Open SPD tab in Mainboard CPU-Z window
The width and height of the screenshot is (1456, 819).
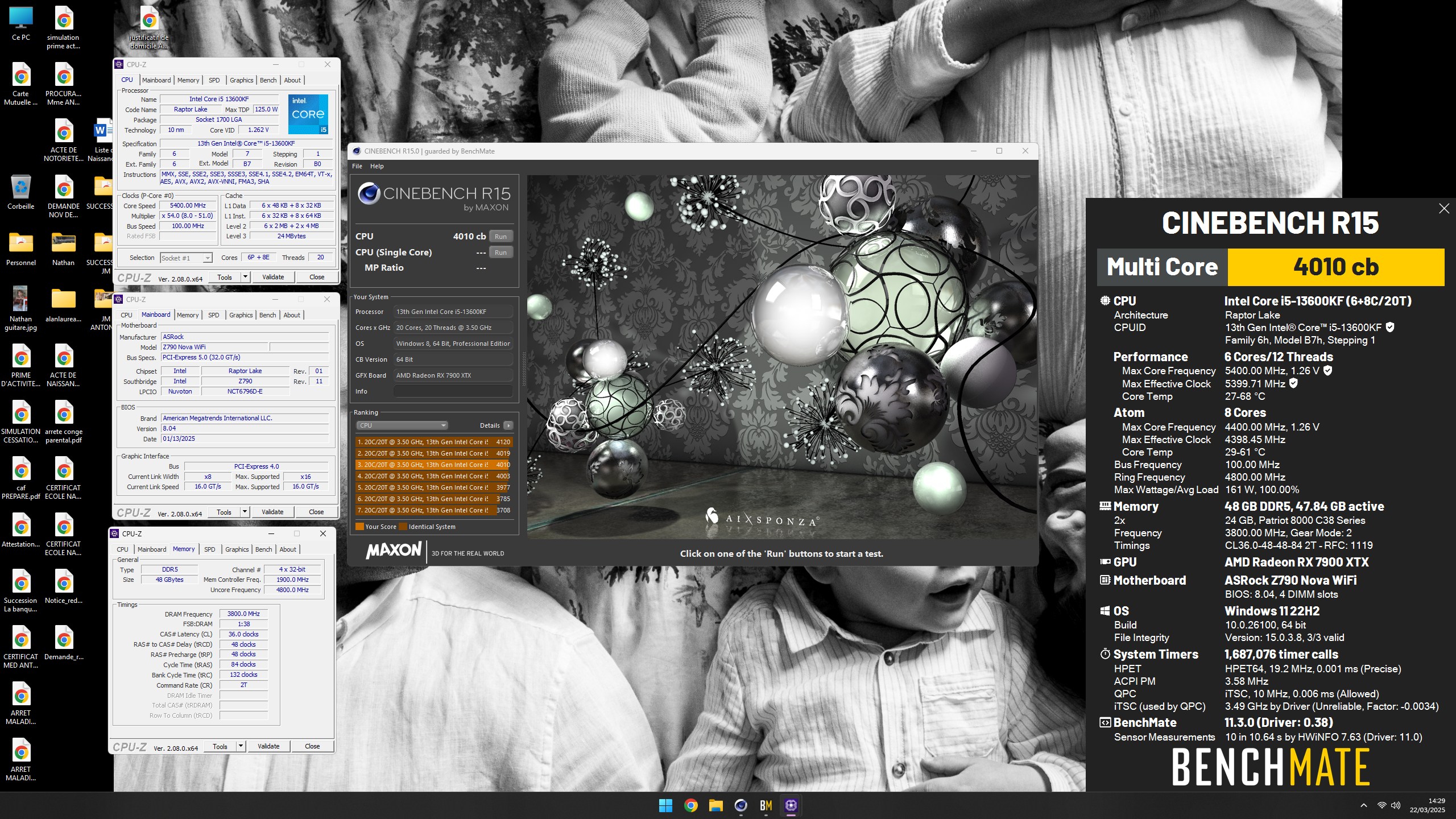point(214,315)
